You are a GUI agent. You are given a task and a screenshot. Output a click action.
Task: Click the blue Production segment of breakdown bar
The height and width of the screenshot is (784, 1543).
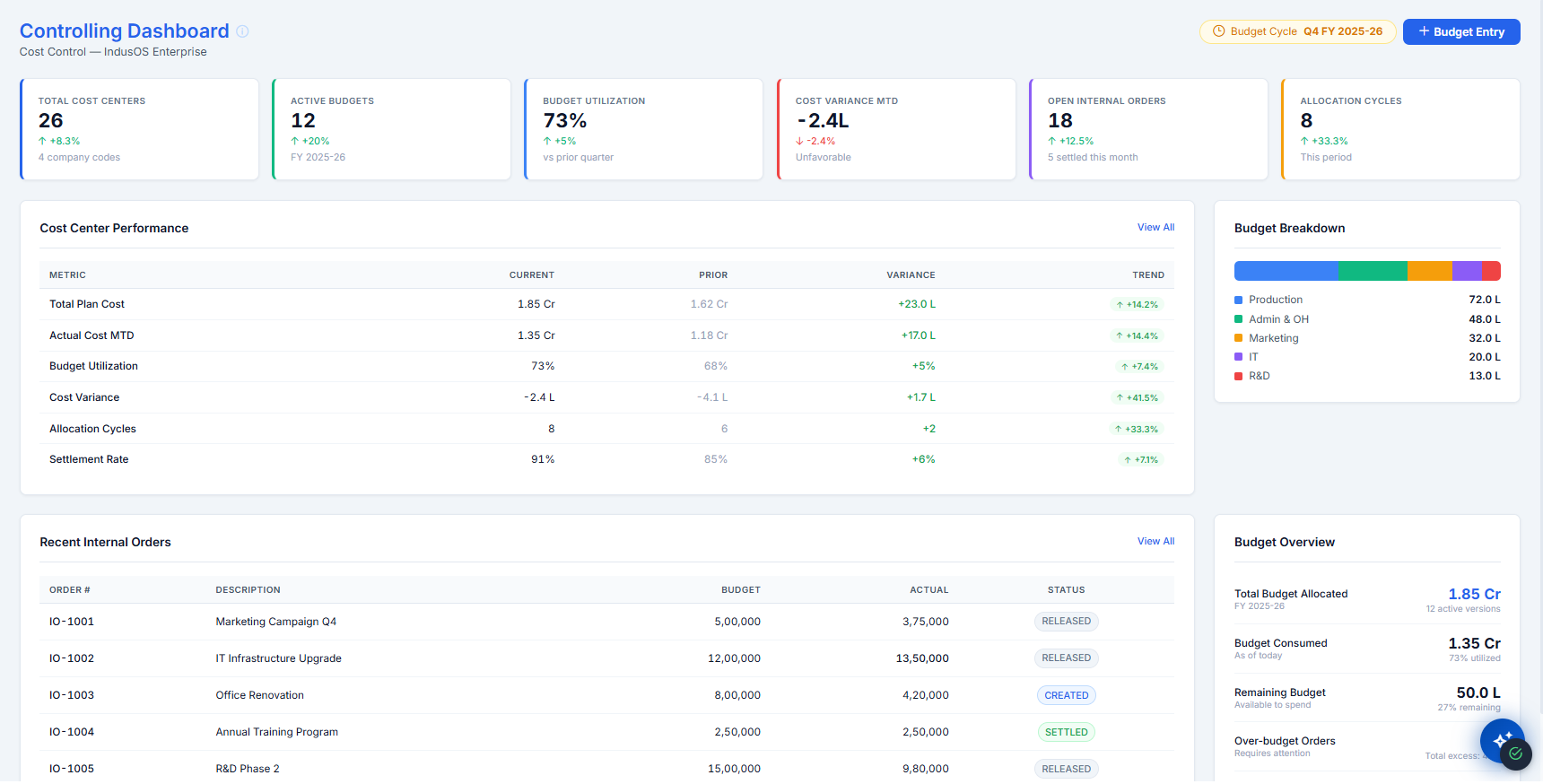point(1286,271)
